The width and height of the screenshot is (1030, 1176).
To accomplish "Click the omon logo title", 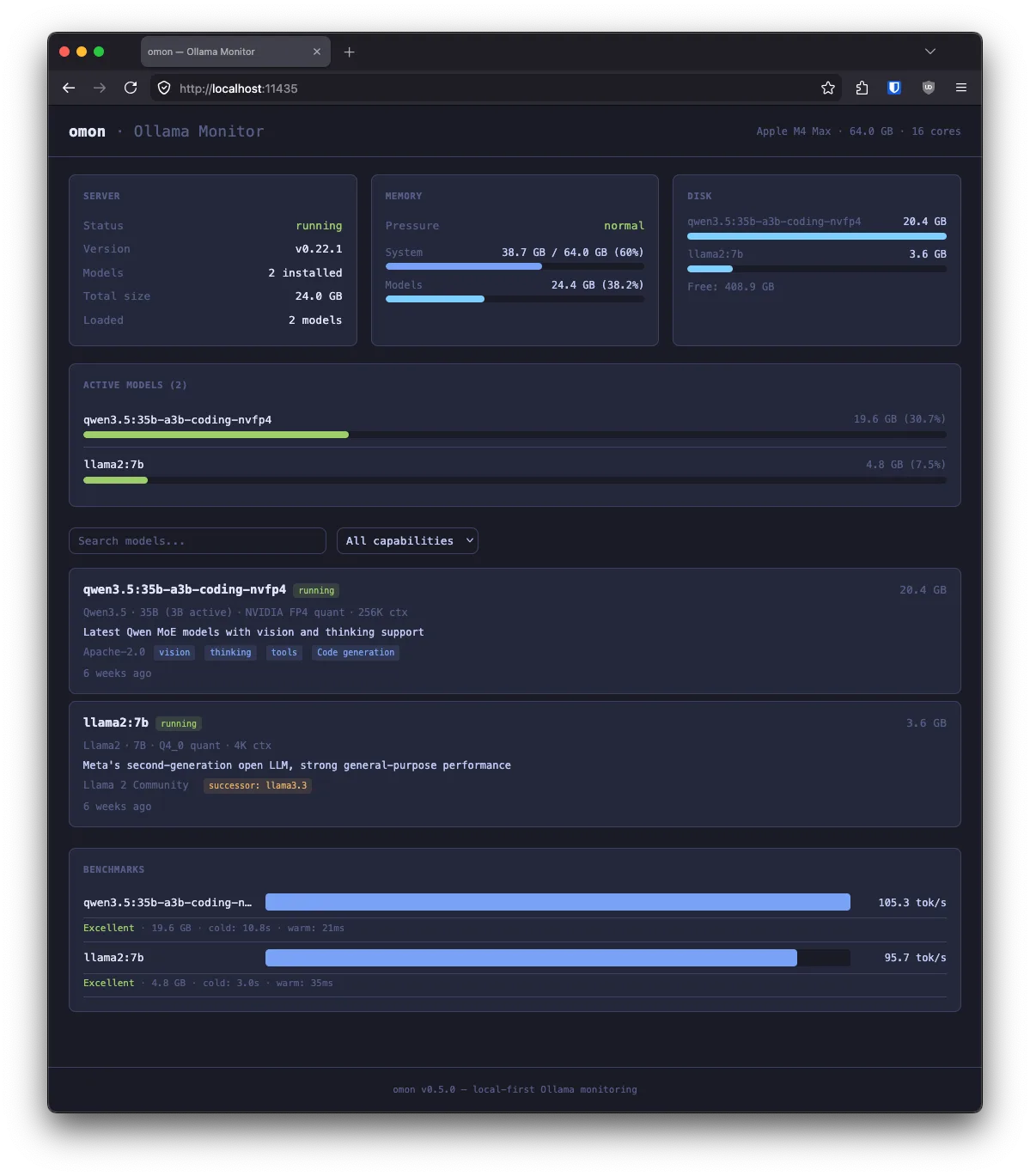I will 87,131.
